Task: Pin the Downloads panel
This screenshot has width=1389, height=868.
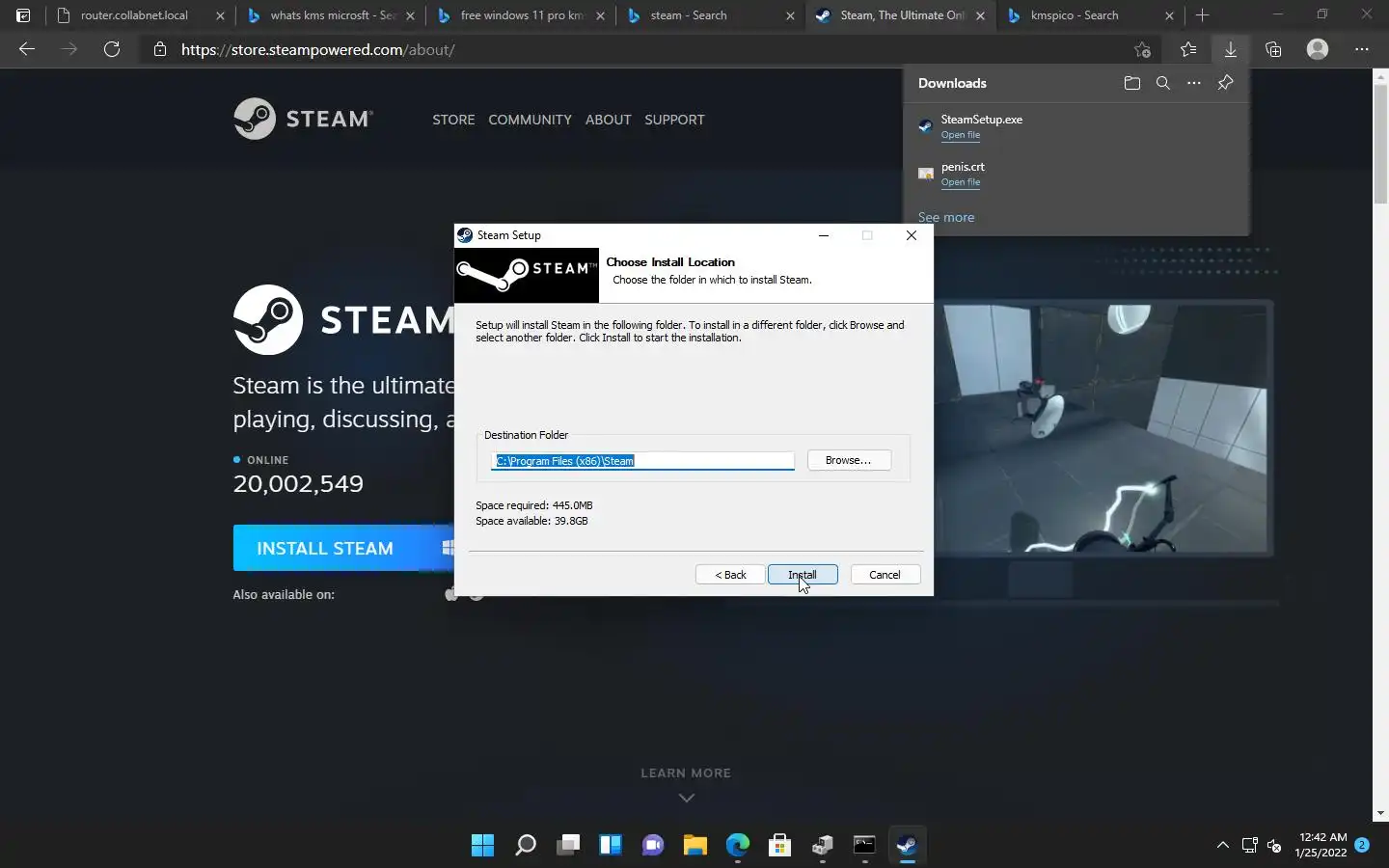Action: click(x=1225, y=83)
